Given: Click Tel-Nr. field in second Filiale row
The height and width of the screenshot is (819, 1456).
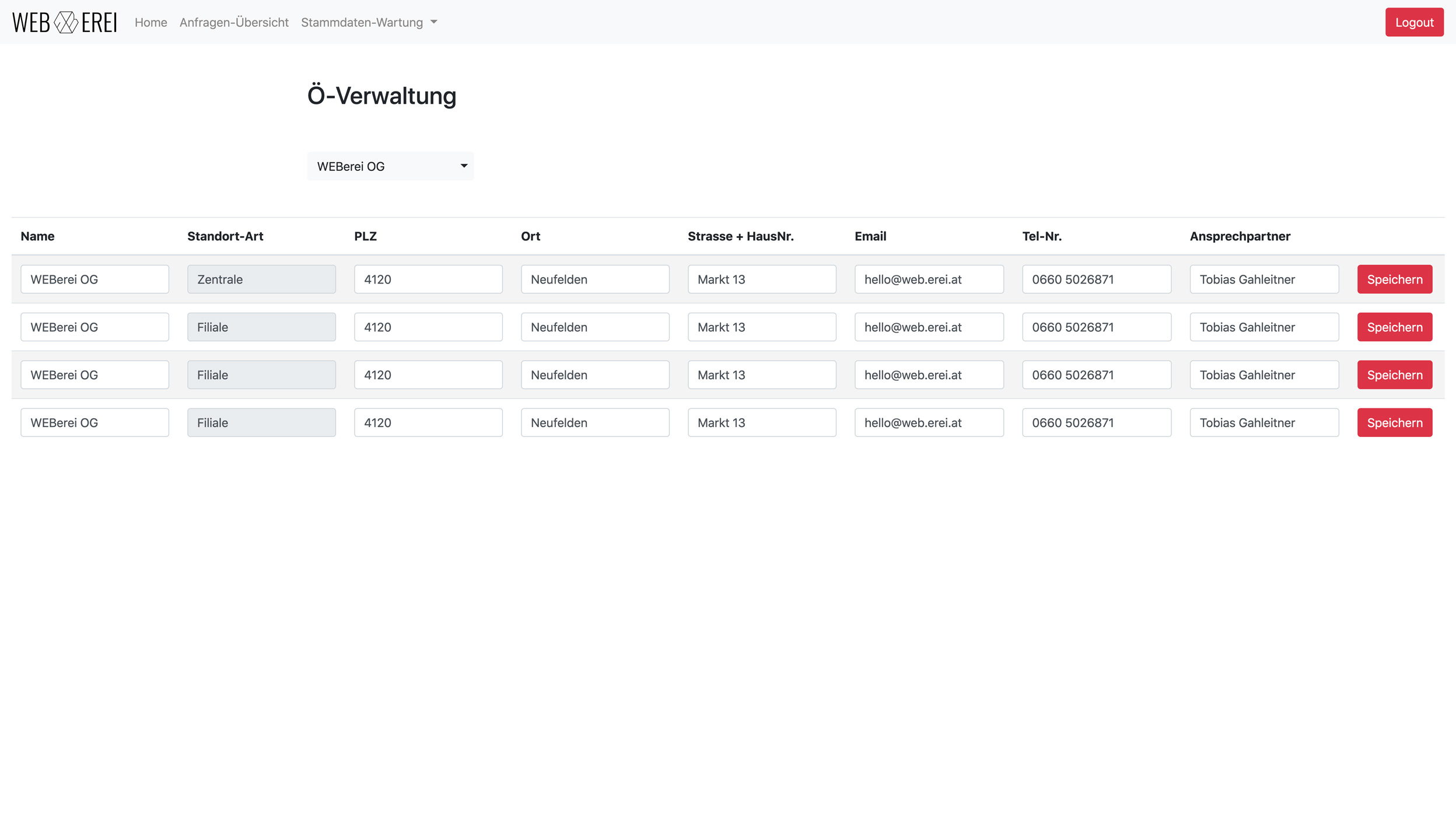Looking at the screenshot, I should coord(1097,375).
